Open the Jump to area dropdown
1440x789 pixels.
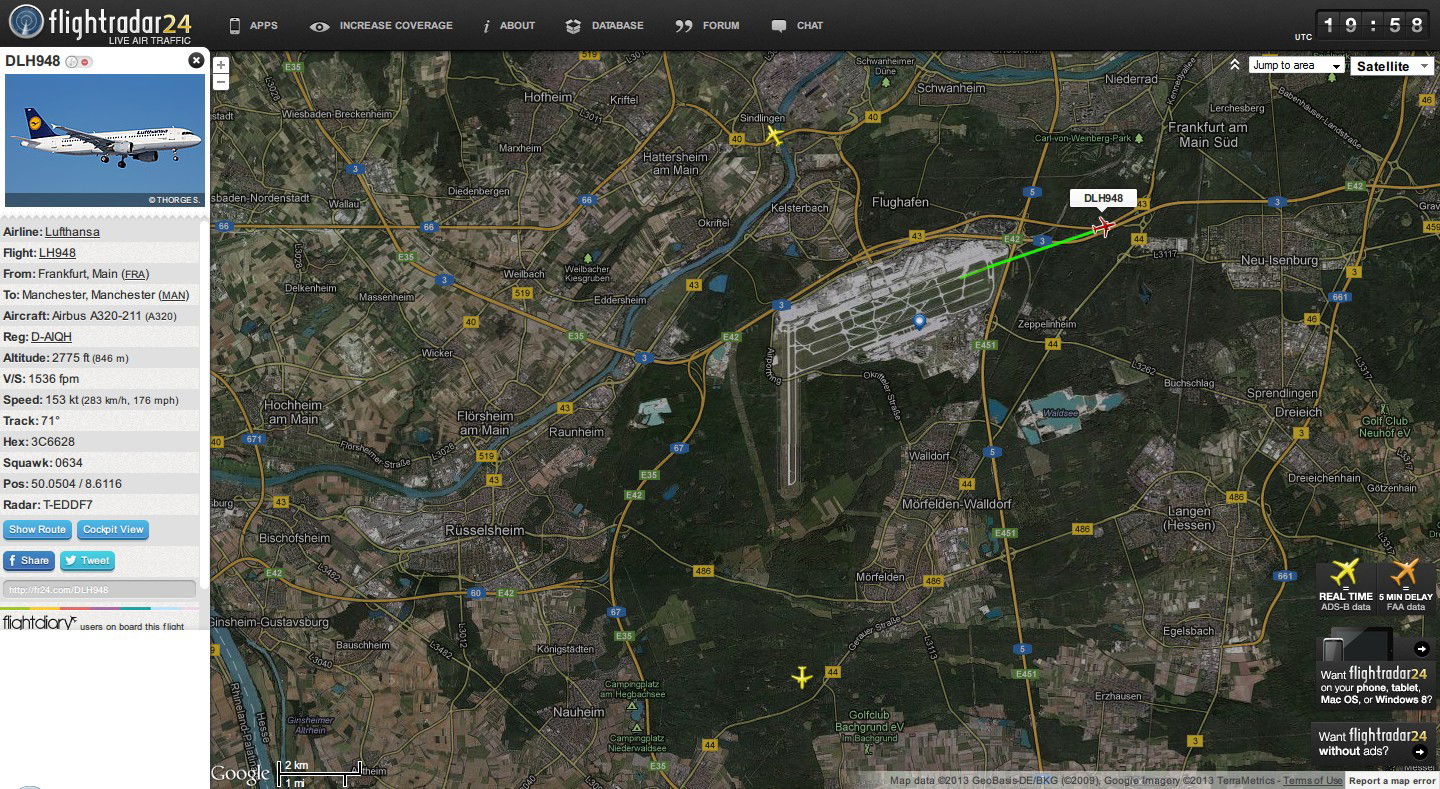pos(1297,65)
